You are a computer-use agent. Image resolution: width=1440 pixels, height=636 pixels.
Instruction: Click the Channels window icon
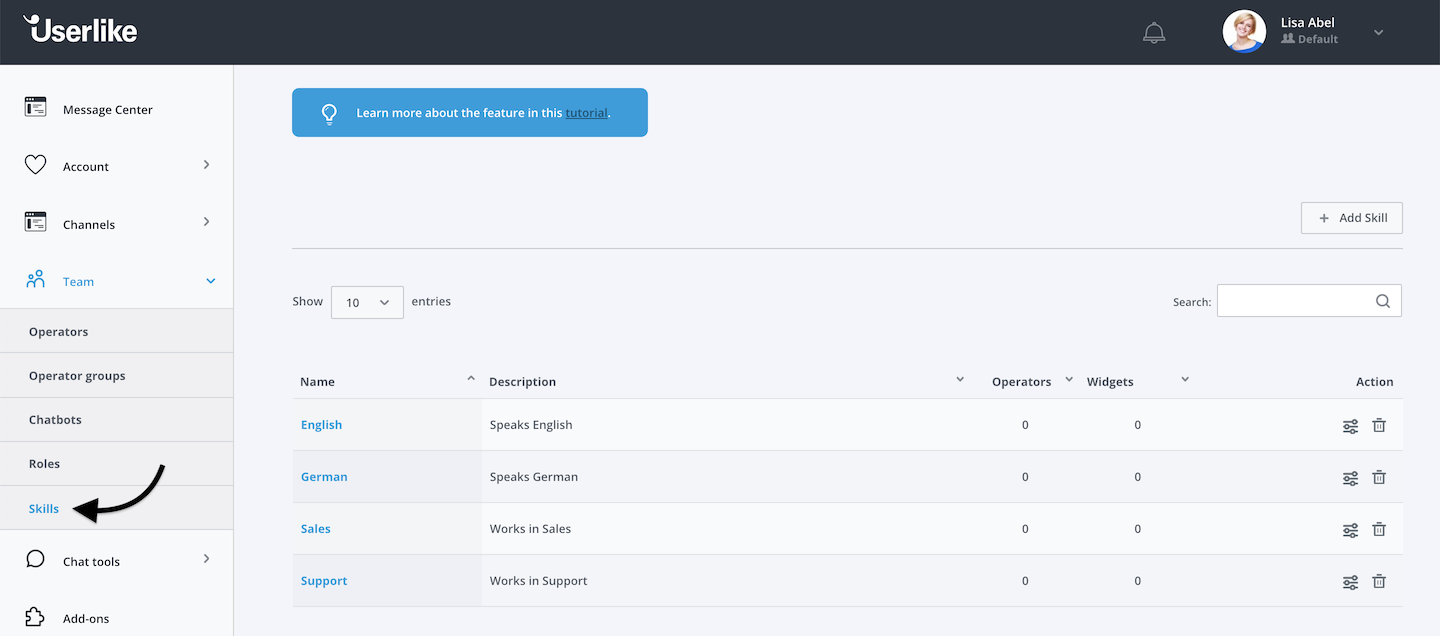(x=36, y=222)
